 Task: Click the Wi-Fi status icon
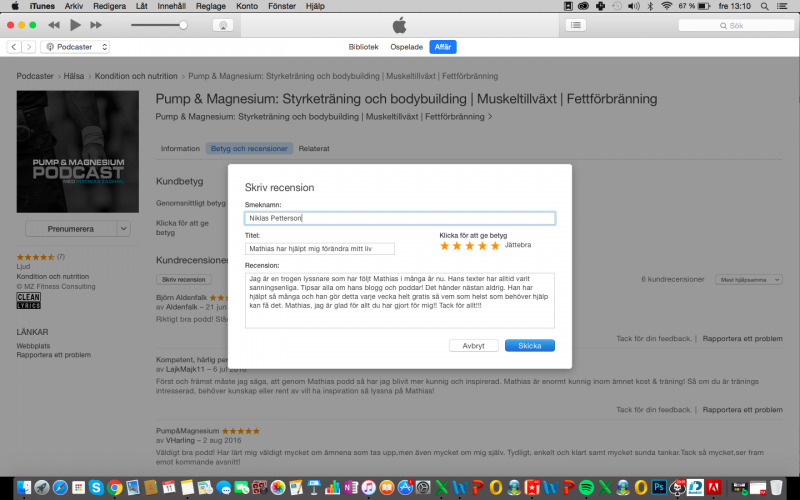click(666, 6)
